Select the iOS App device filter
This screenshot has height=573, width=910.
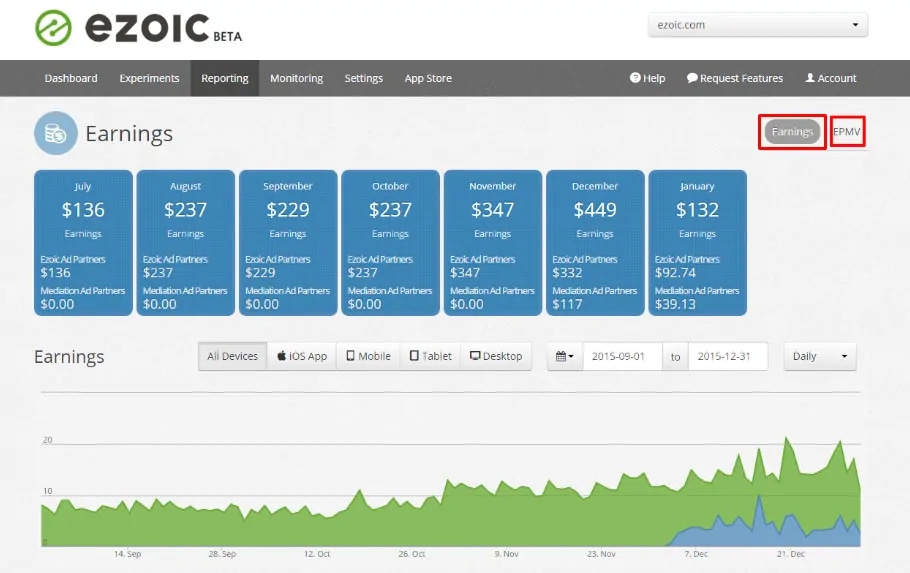[302, 356]
